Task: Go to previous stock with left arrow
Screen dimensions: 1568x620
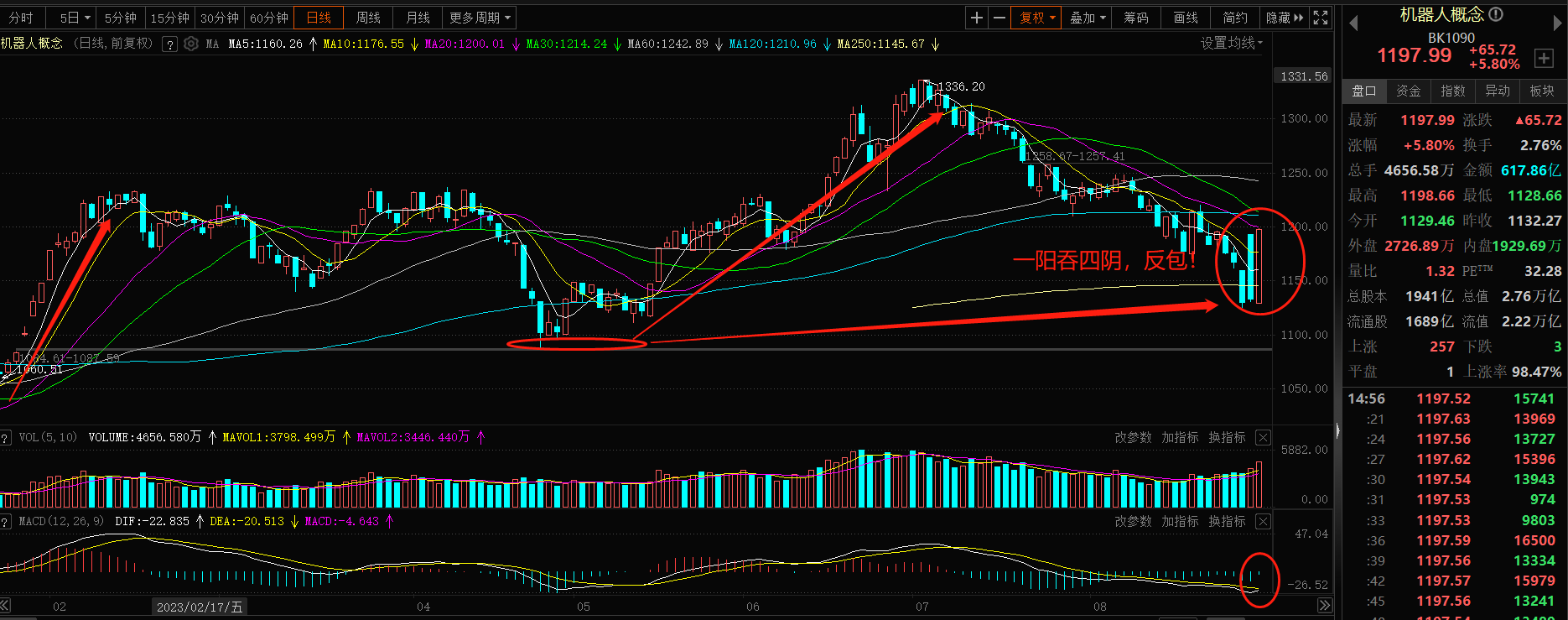Action: [1353, 23]
